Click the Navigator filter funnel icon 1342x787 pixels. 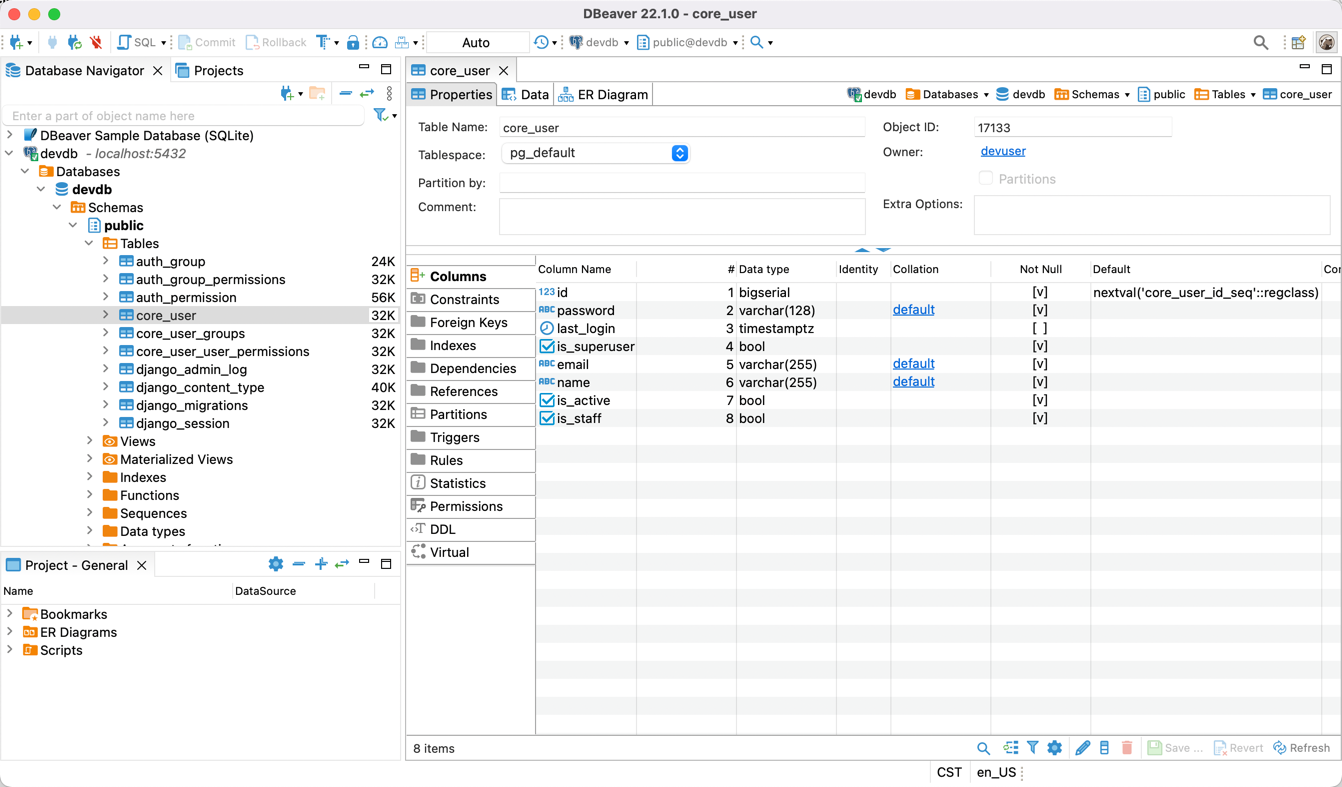click(x=380, y=116)
